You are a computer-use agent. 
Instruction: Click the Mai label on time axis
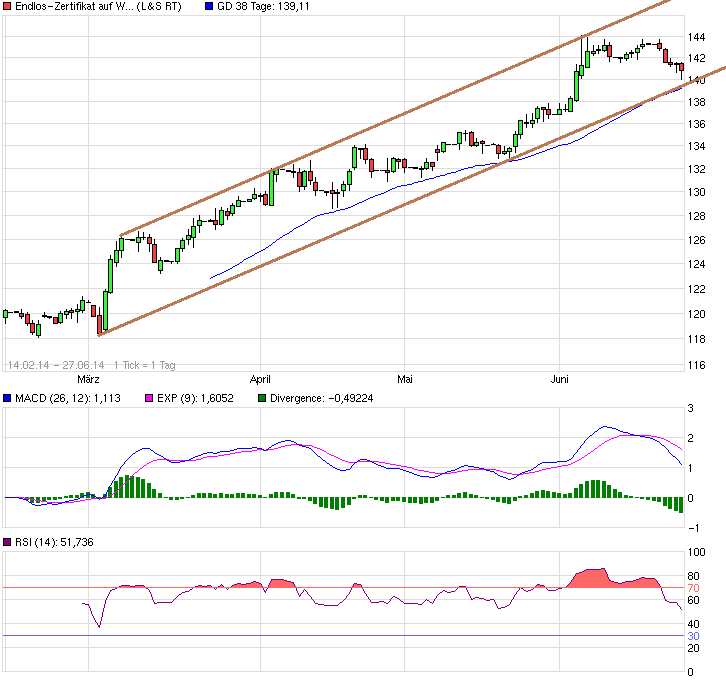click(x=405, y=380)
